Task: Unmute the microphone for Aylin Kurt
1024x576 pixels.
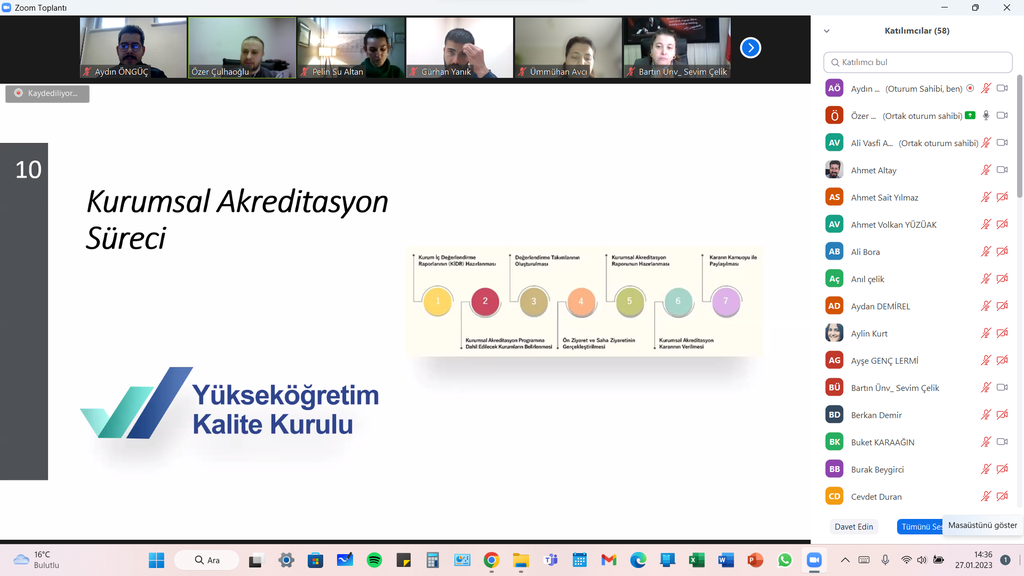Action: coord(986,333)
